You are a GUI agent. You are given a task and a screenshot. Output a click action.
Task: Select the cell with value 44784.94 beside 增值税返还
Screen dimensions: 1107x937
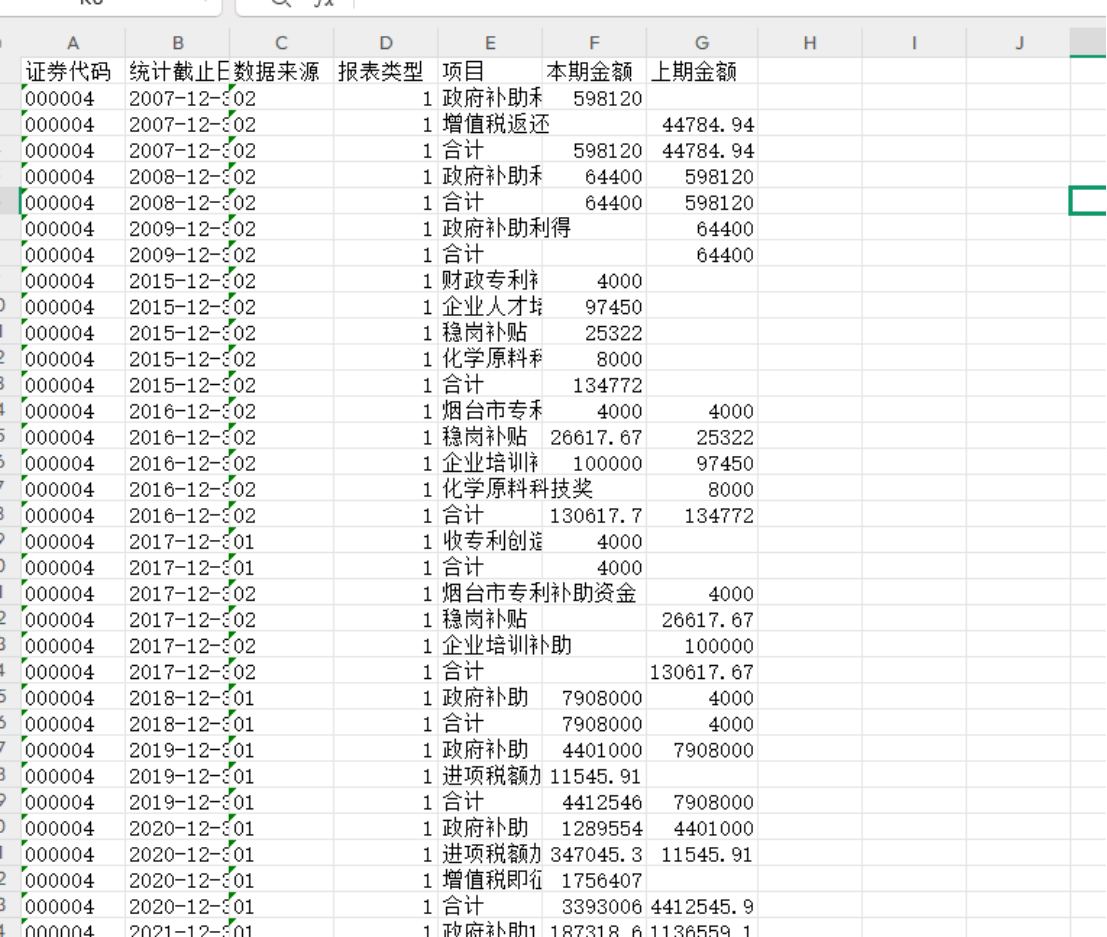coord(702,124)
